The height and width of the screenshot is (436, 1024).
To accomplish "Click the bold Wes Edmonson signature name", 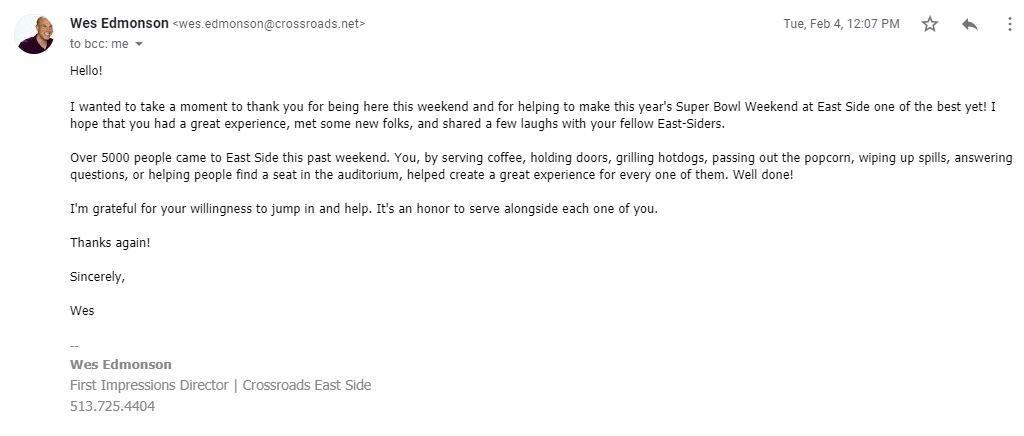I will (120, 364).
